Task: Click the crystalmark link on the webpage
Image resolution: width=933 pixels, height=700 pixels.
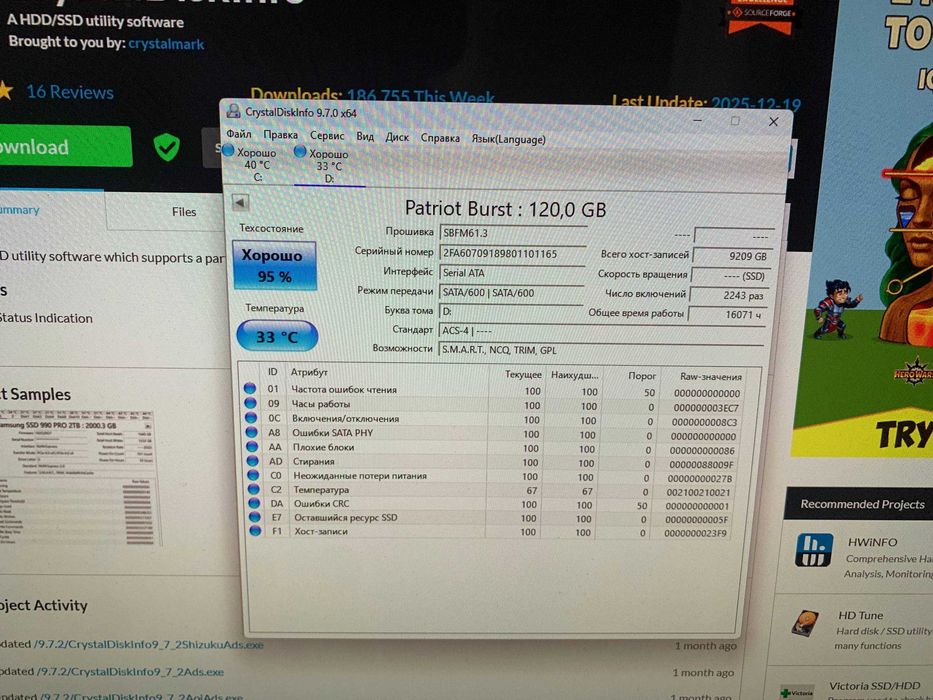Action: point(166,43)
